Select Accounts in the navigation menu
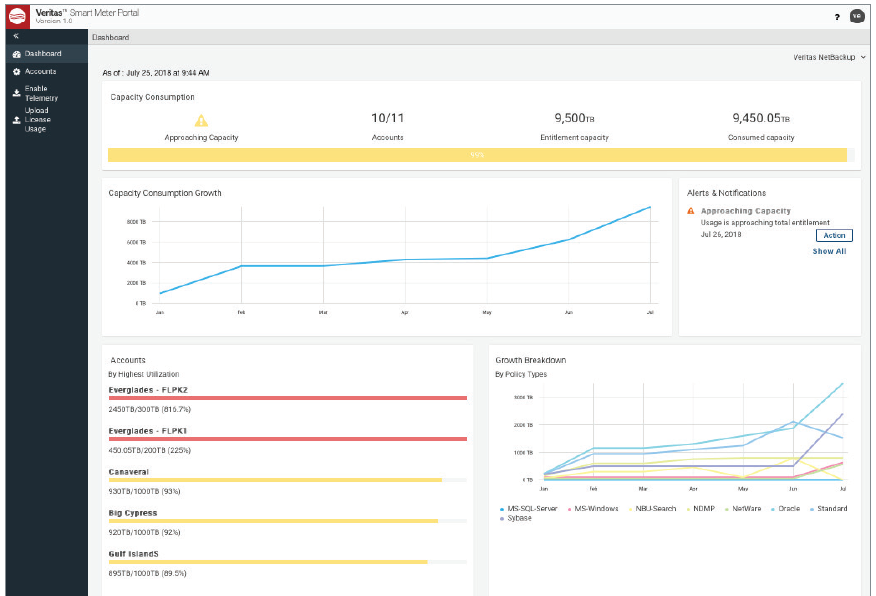Screen dimensions: 876x596 [x=40, y=71]
